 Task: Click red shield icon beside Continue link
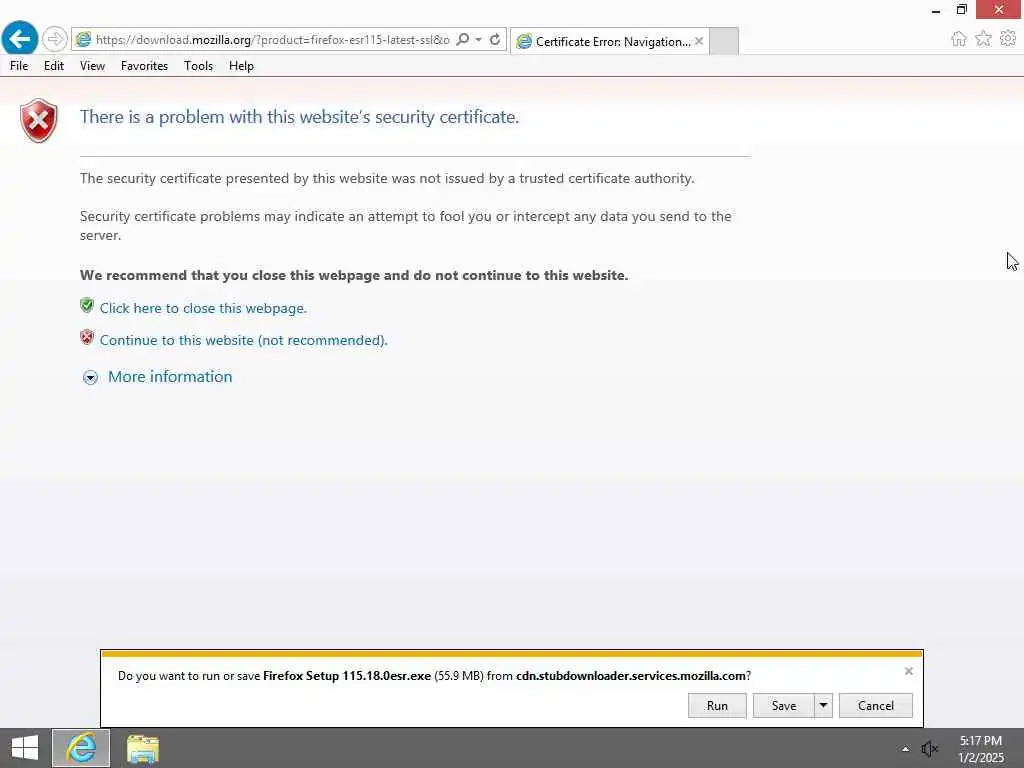click(87, 337)
